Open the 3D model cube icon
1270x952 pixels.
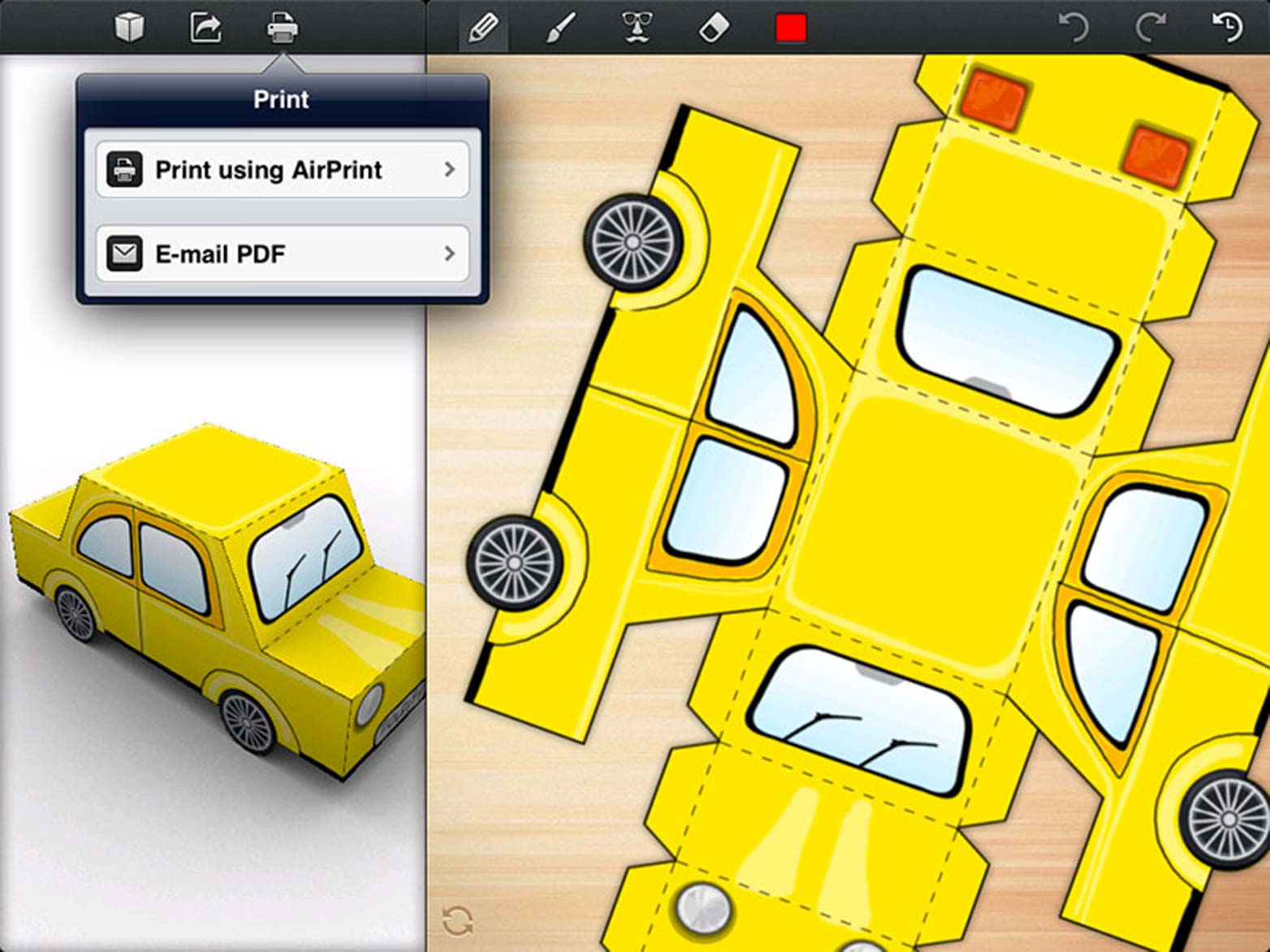coord(130,28)
